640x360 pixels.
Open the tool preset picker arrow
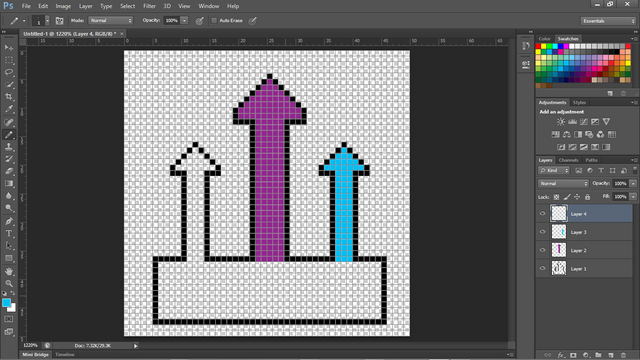24,20
